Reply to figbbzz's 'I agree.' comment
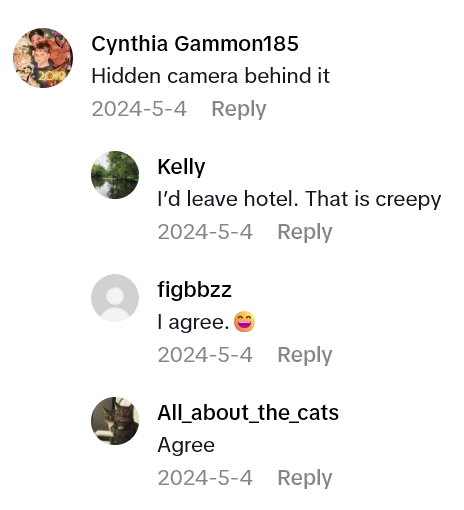Viewport: 464px width, 510px height. tap(305, 355)
